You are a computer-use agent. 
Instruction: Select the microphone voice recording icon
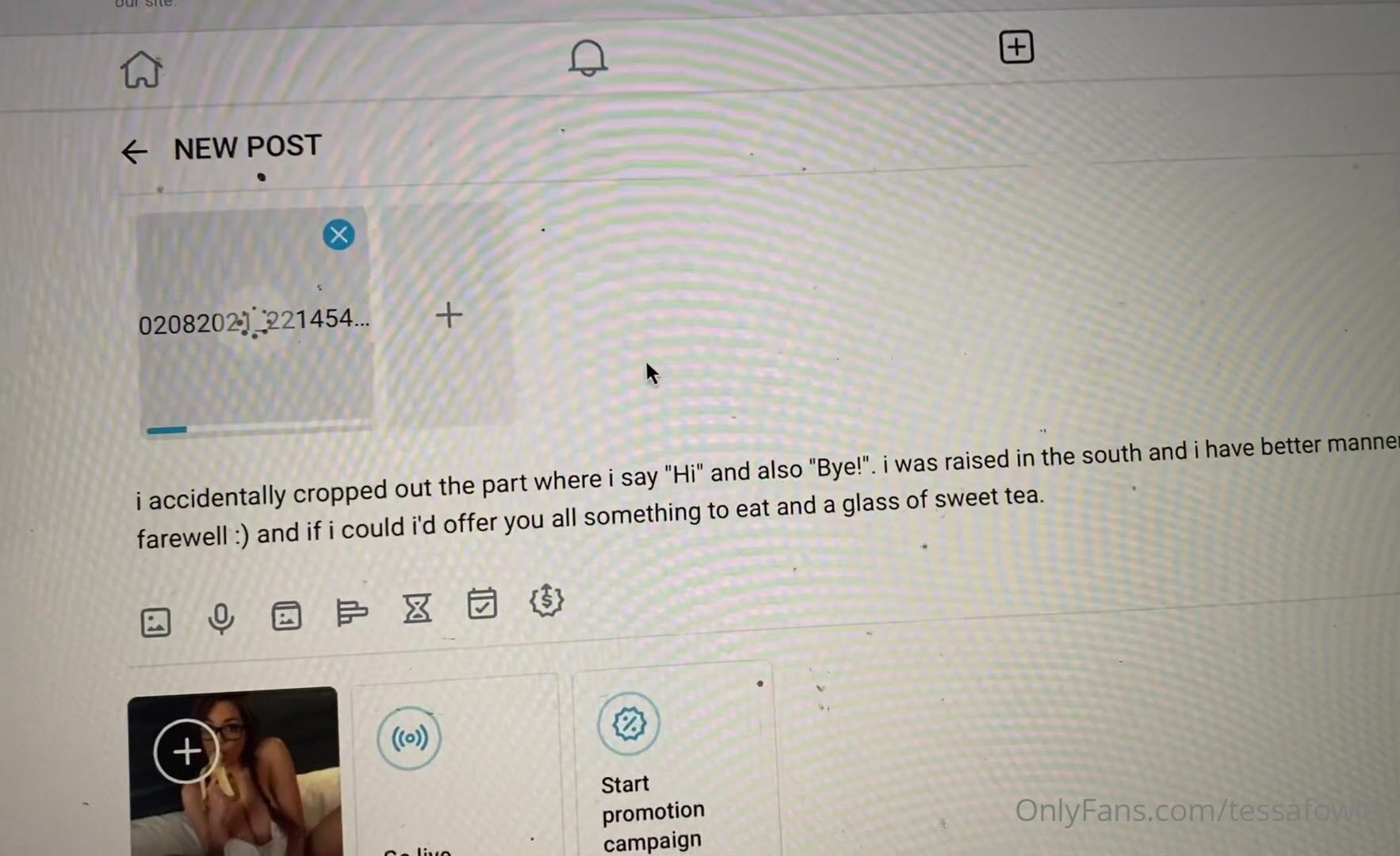[220, 618]
